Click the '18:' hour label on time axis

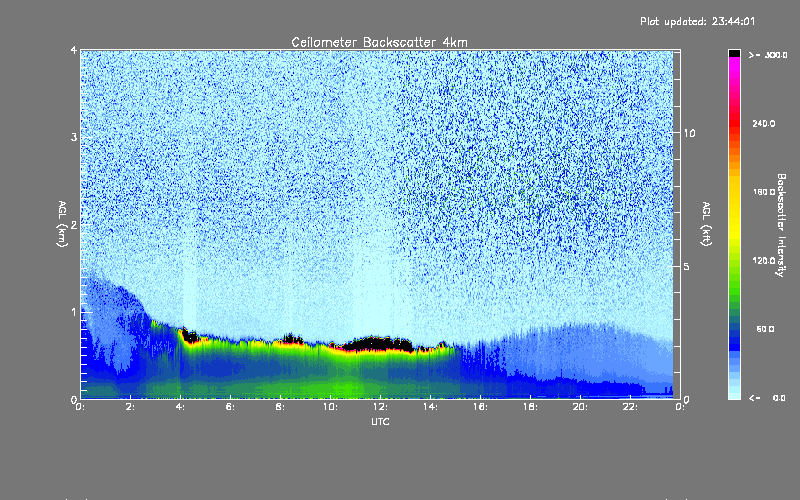coord(530,407)
